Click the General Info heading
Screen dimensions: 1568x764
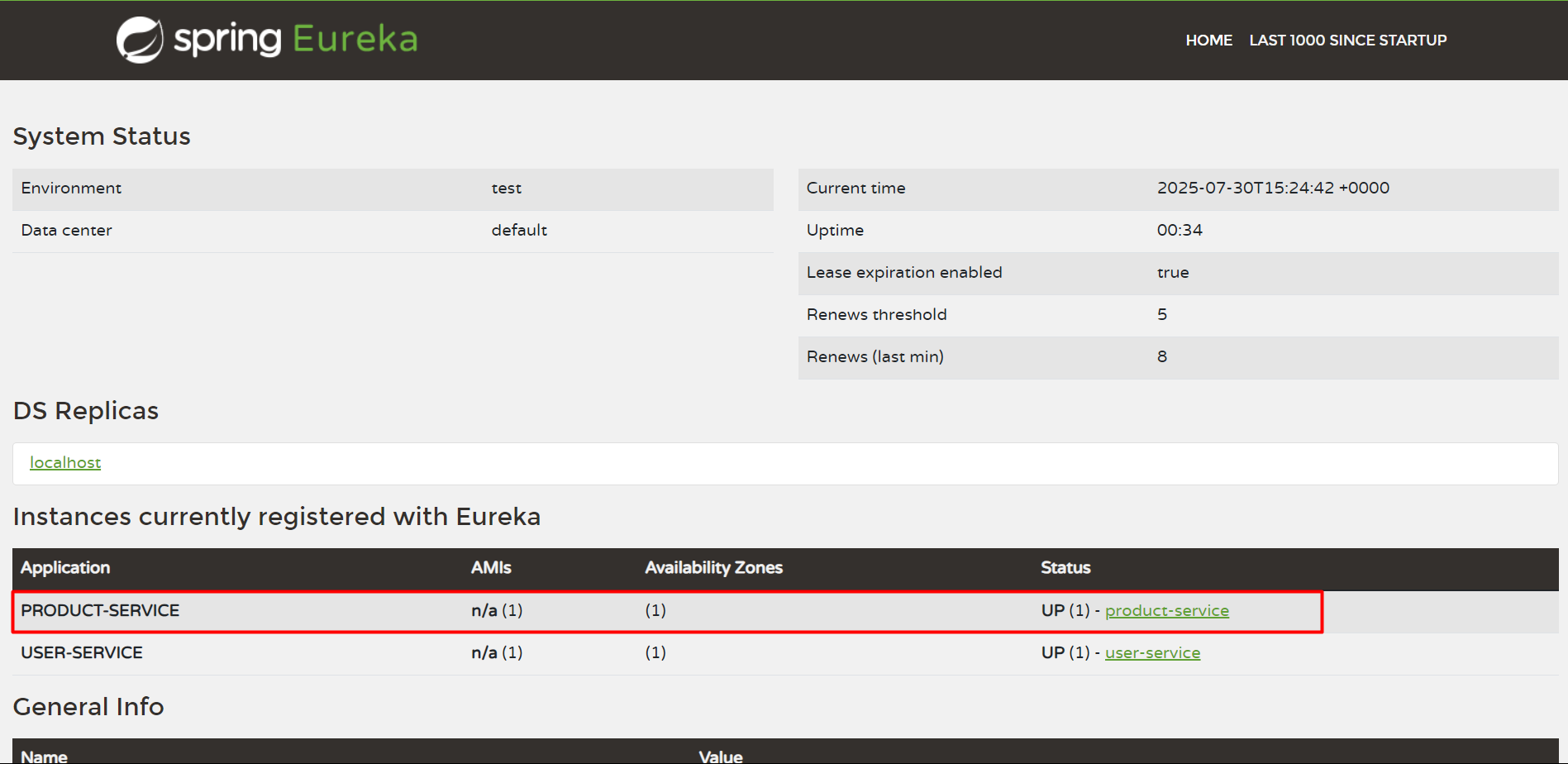click(88, 706)
